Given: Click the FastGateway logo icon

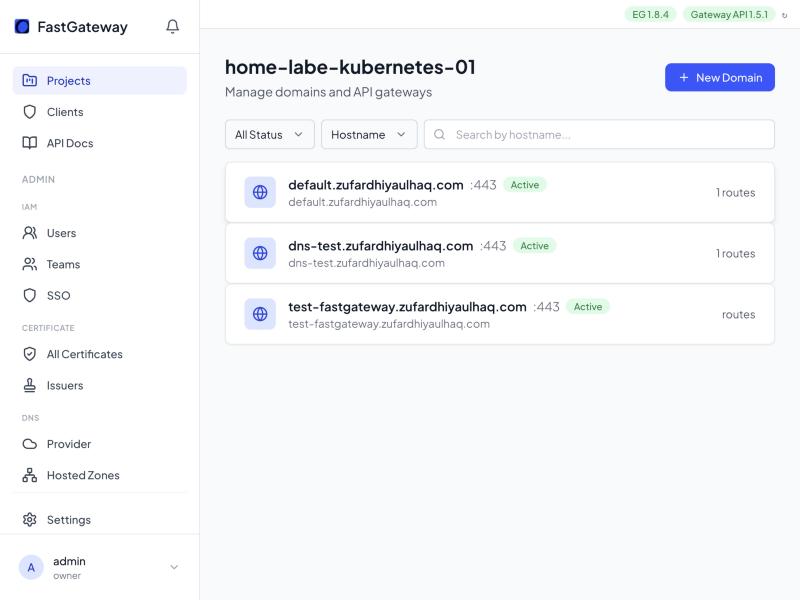Looking at the screenshot, I should (x=22, y=26).
